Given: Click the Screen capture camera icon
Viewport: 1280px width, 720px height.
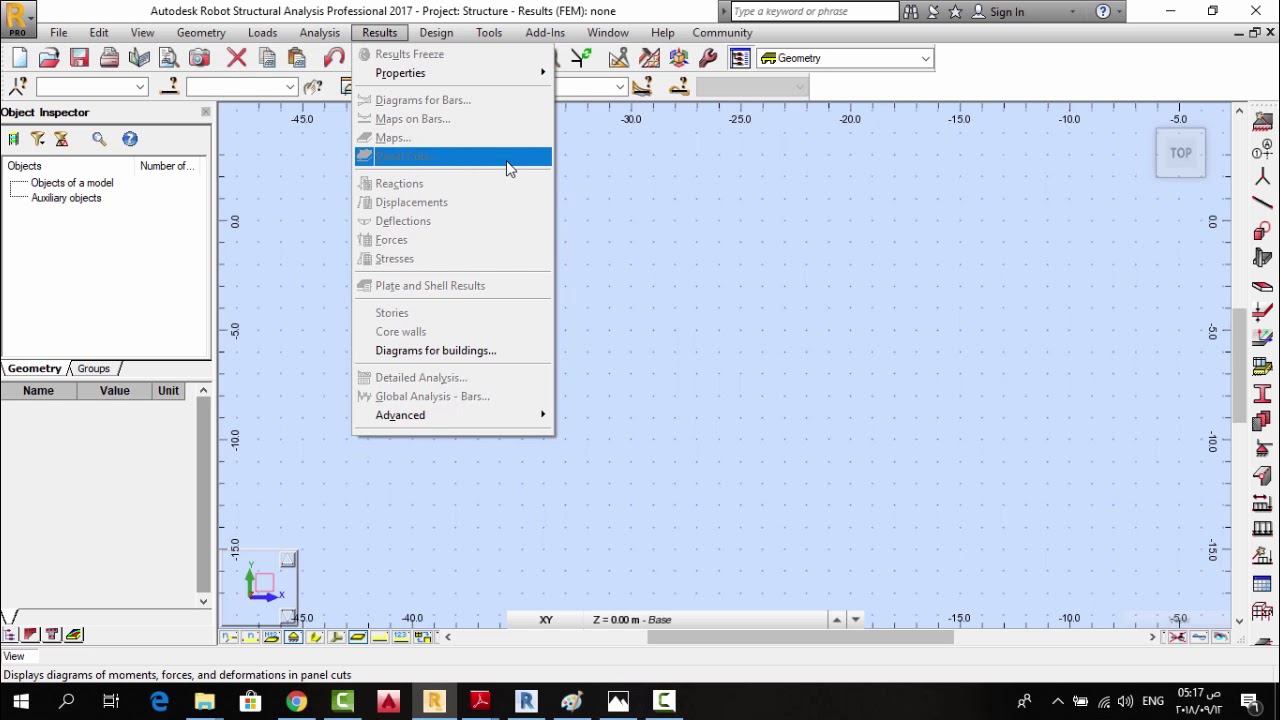Looking at the screenshot, I should click(199, 58).
